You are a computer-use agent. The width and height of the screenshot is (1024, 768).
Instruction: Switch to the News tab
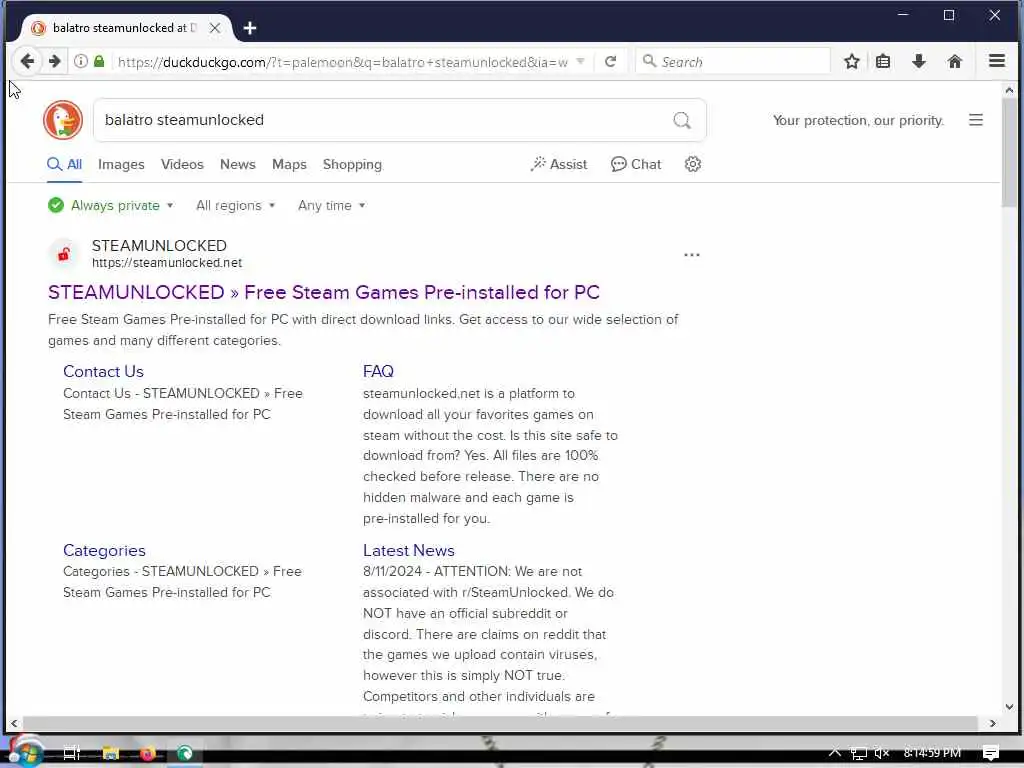click(238, 165)
